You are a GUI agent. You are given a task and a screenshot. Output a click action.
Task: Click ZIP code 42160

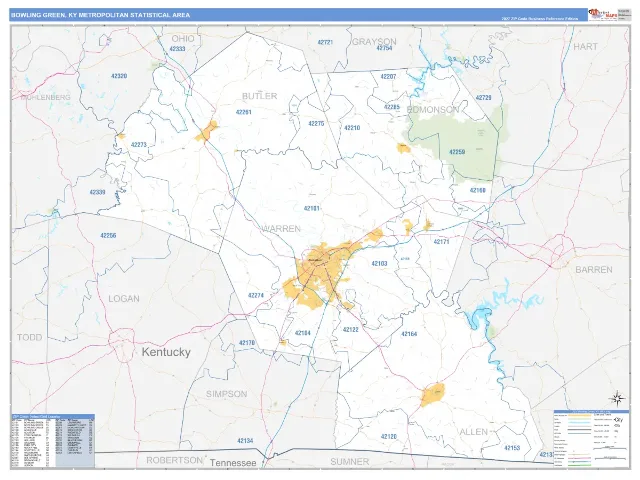click(478, 190)
